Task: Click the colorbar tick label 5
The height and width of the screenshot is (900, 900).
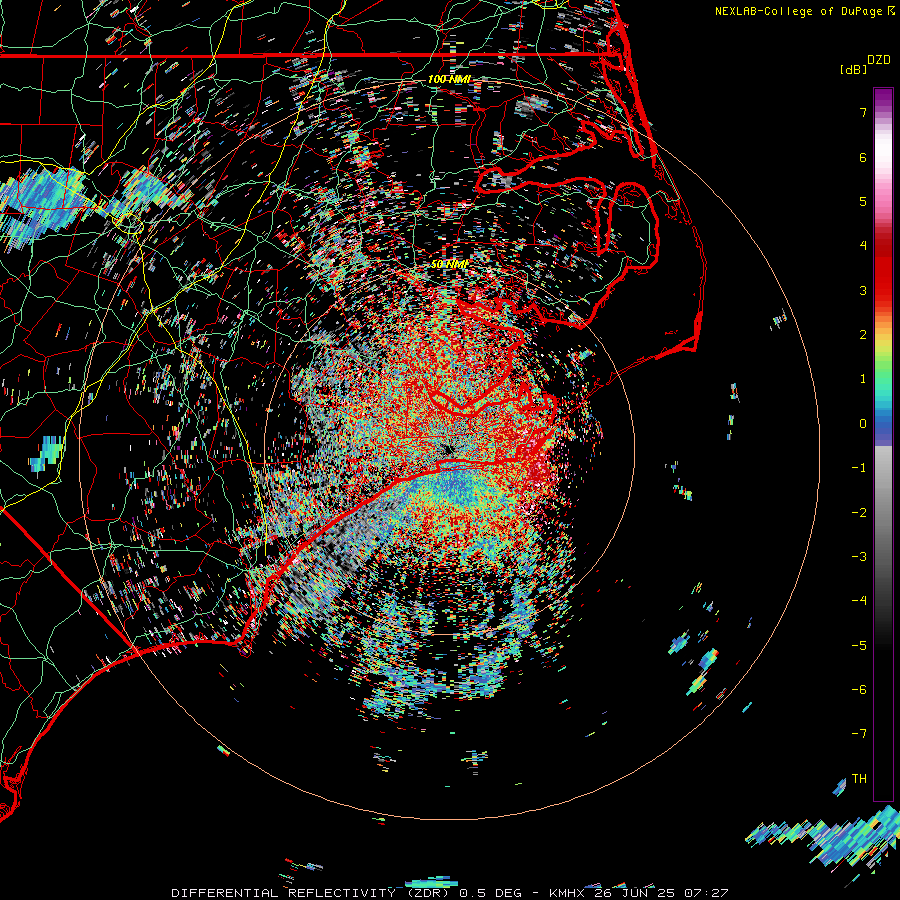Action: (863, 201)
